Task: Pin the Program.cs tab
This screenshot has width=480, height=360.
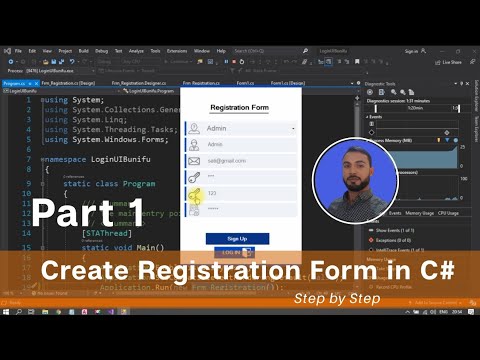Action: pos(29,83)
